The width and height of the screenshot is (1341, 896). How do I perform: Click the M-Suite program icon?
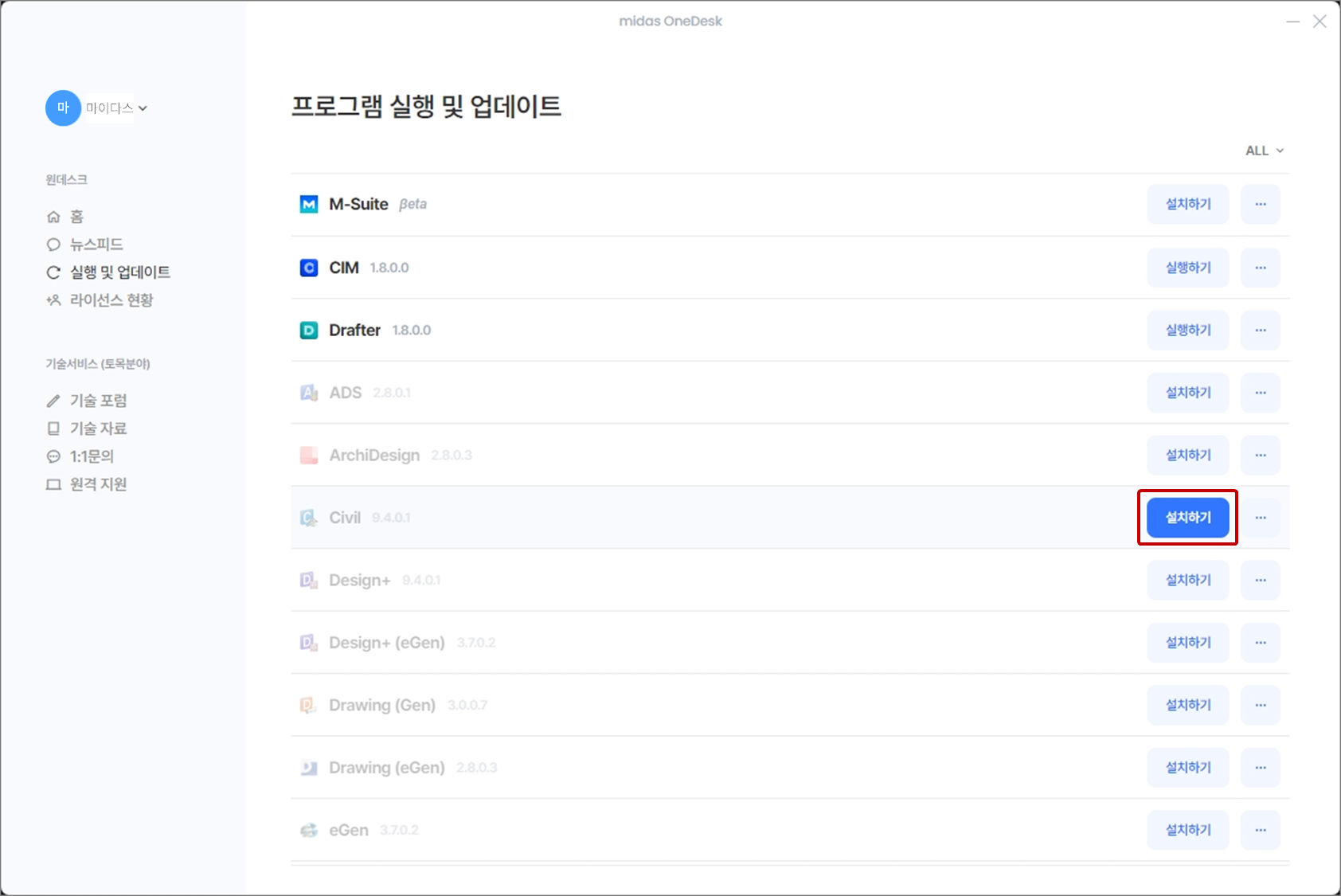(309, 205)
